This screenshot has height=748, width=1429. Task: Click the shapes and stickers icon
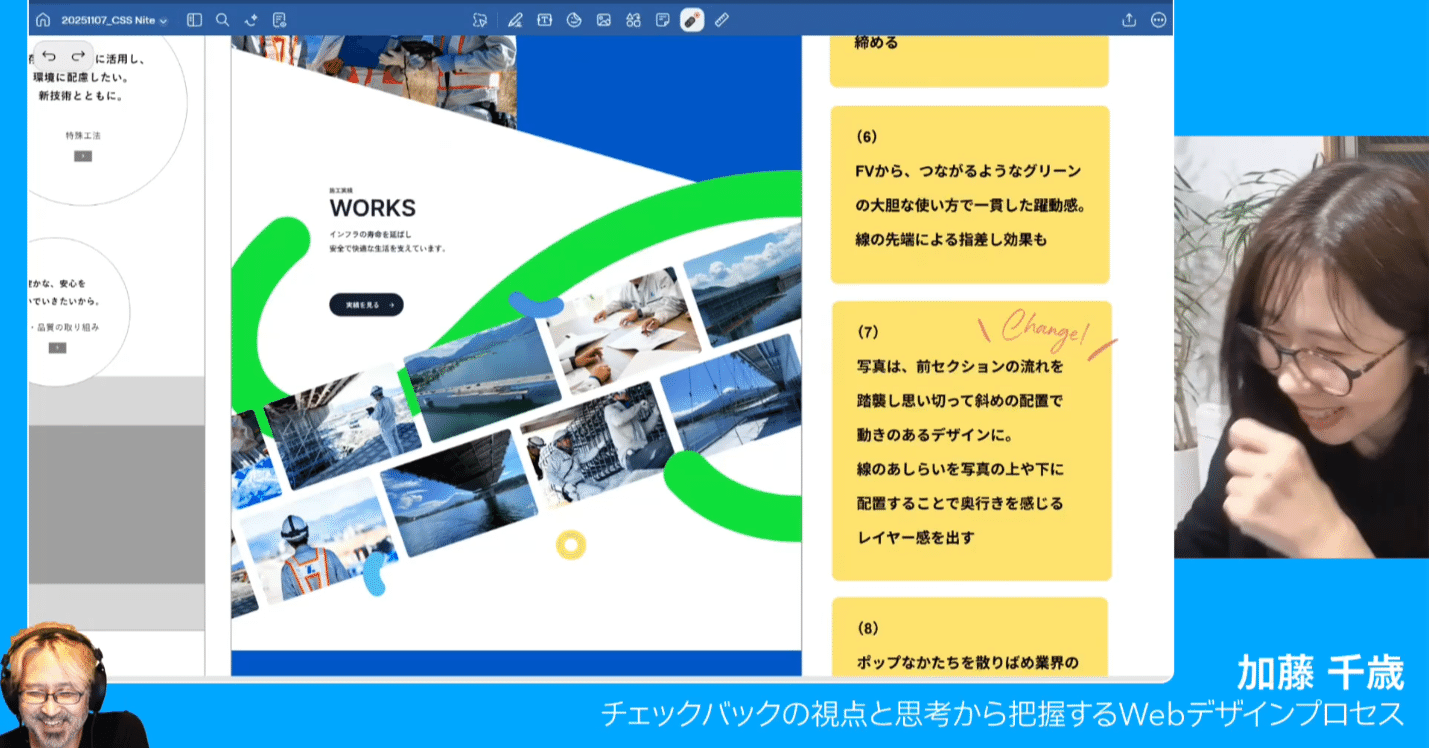(x=633, y=19)
